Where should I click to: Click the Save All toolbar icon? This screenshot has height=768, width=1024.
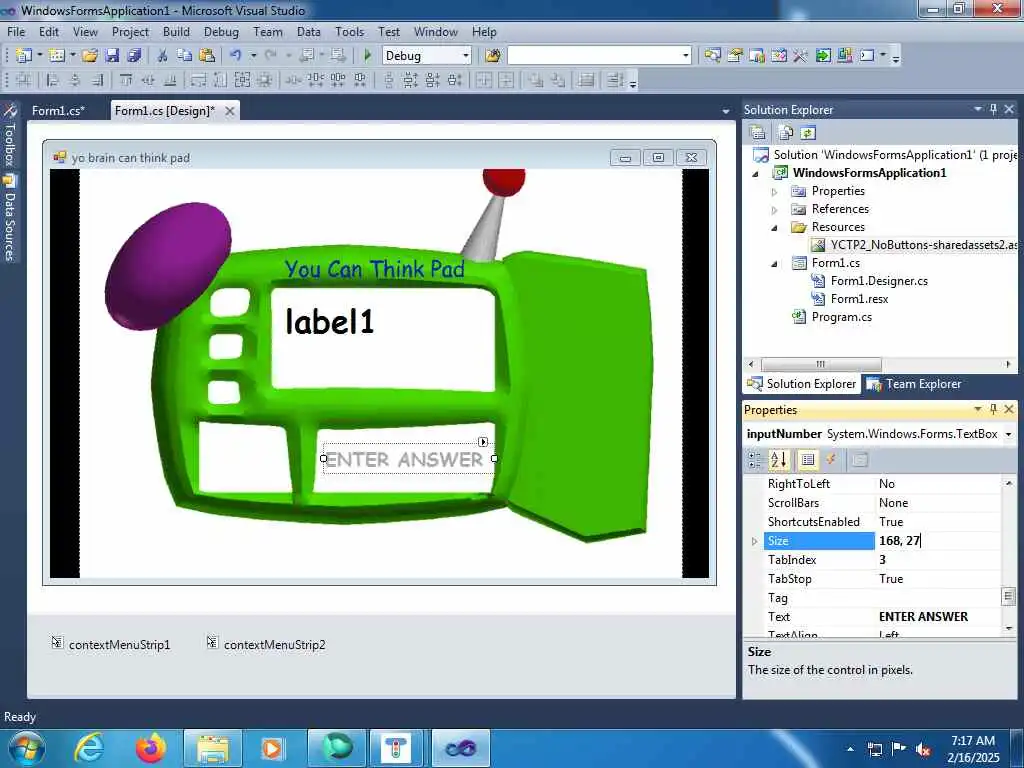coord(135,56)
